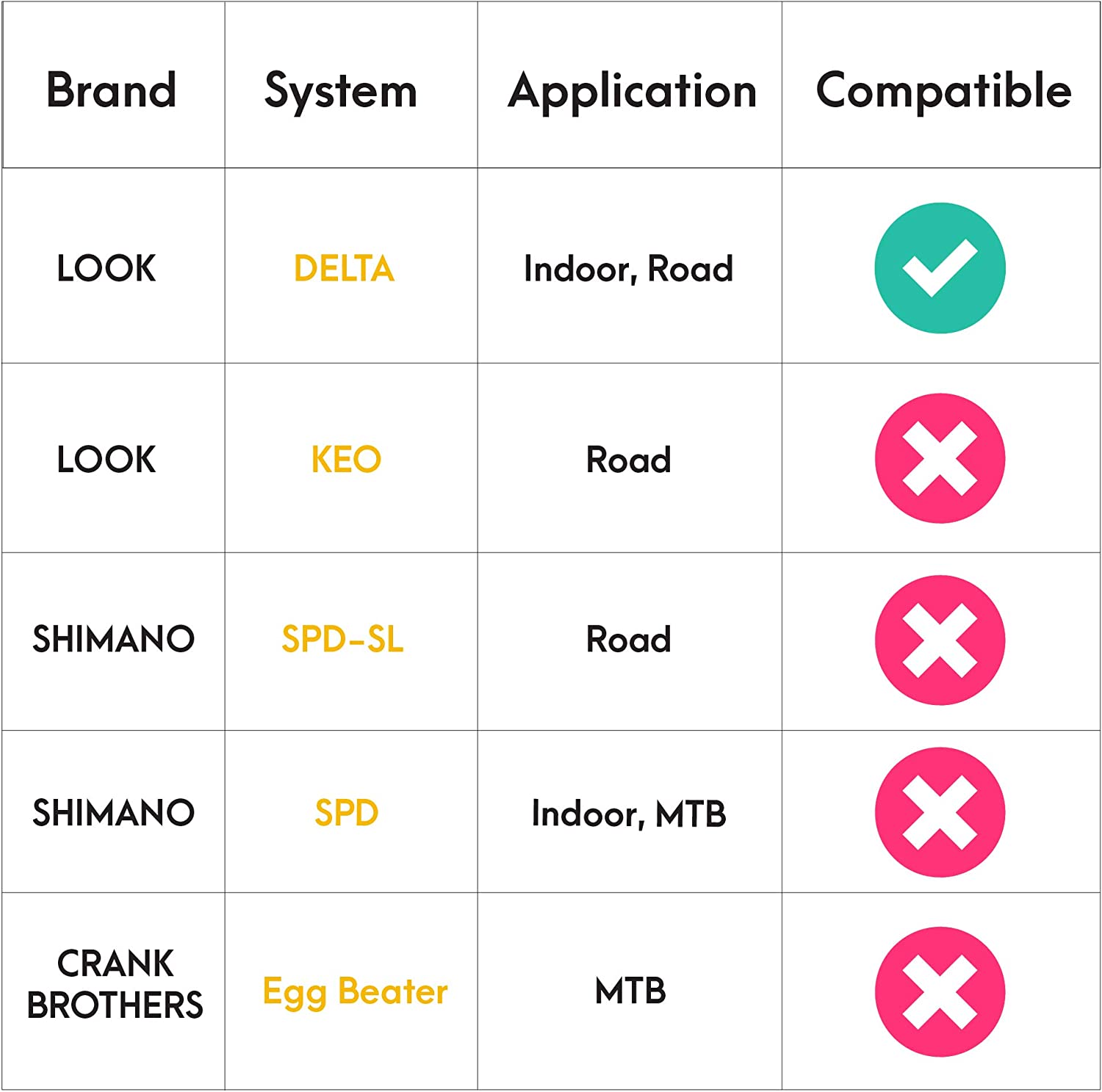Click the Compatible column header

pyautogui.click(x=943, y=90)
